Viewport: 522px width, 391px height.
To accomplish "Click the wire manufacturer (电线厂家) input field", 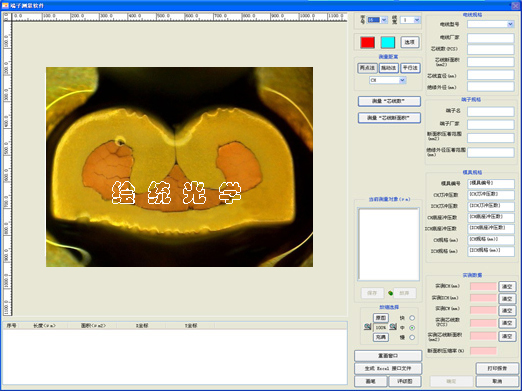I will (491, 38).
